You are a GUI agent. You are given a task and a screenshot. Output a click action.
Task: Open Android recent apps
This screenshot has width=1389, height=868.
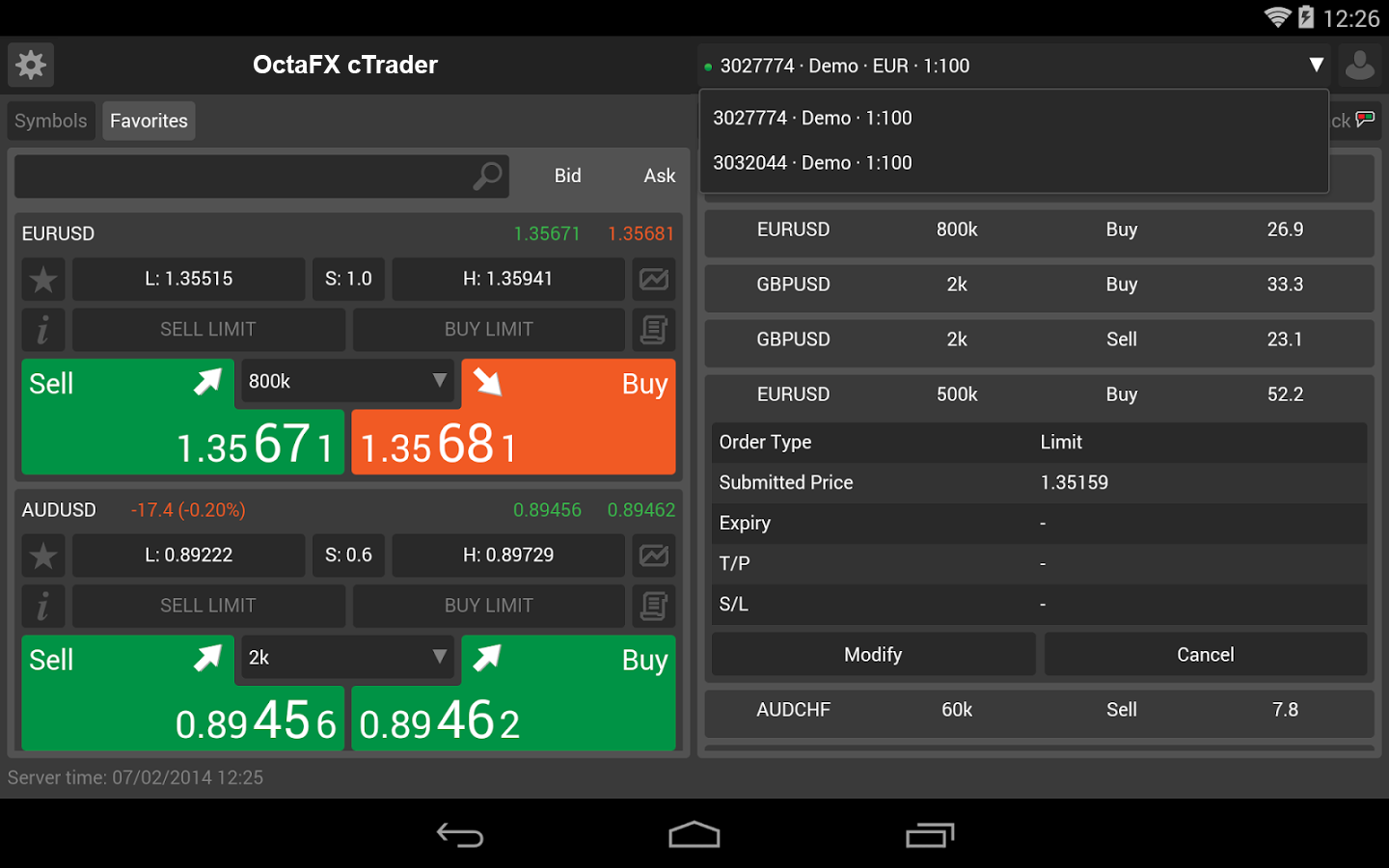pos(930,834)
